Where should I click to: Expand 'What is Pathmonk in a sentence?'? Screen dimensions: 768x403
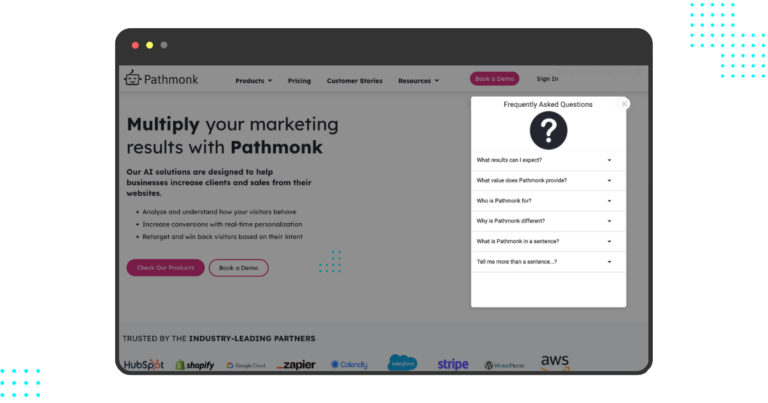548,241
